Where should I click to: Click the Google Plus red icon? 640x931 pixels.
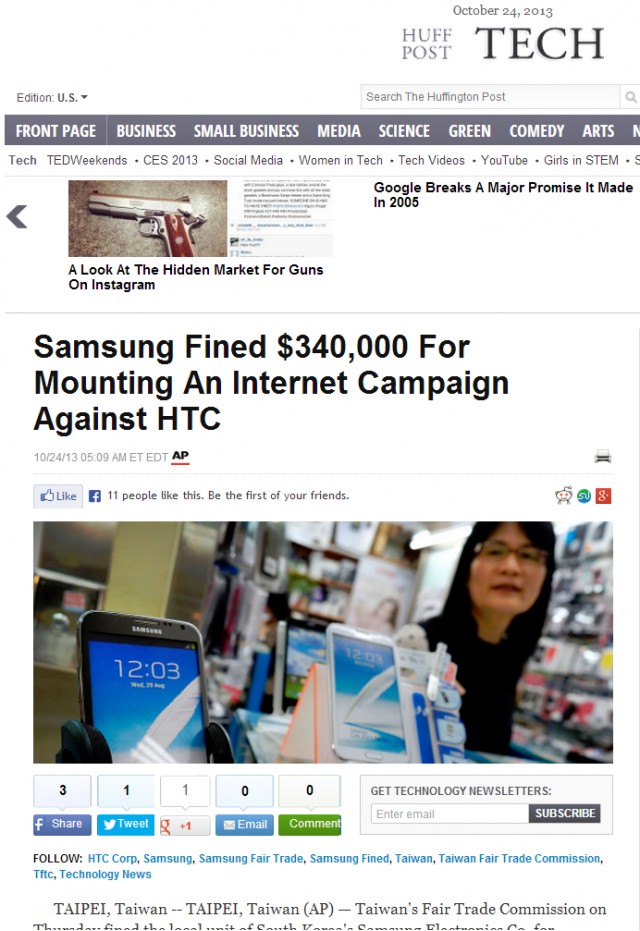tap(604, 496)
